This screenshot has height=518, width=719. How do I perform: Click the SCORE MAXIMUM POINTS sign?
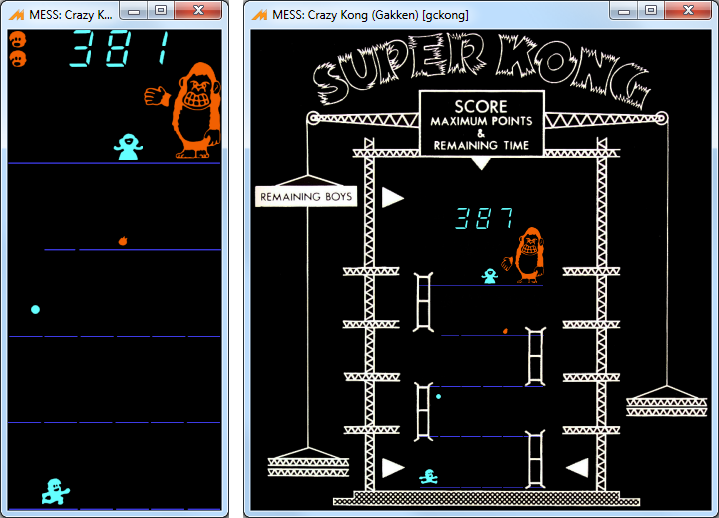[481, 124]
